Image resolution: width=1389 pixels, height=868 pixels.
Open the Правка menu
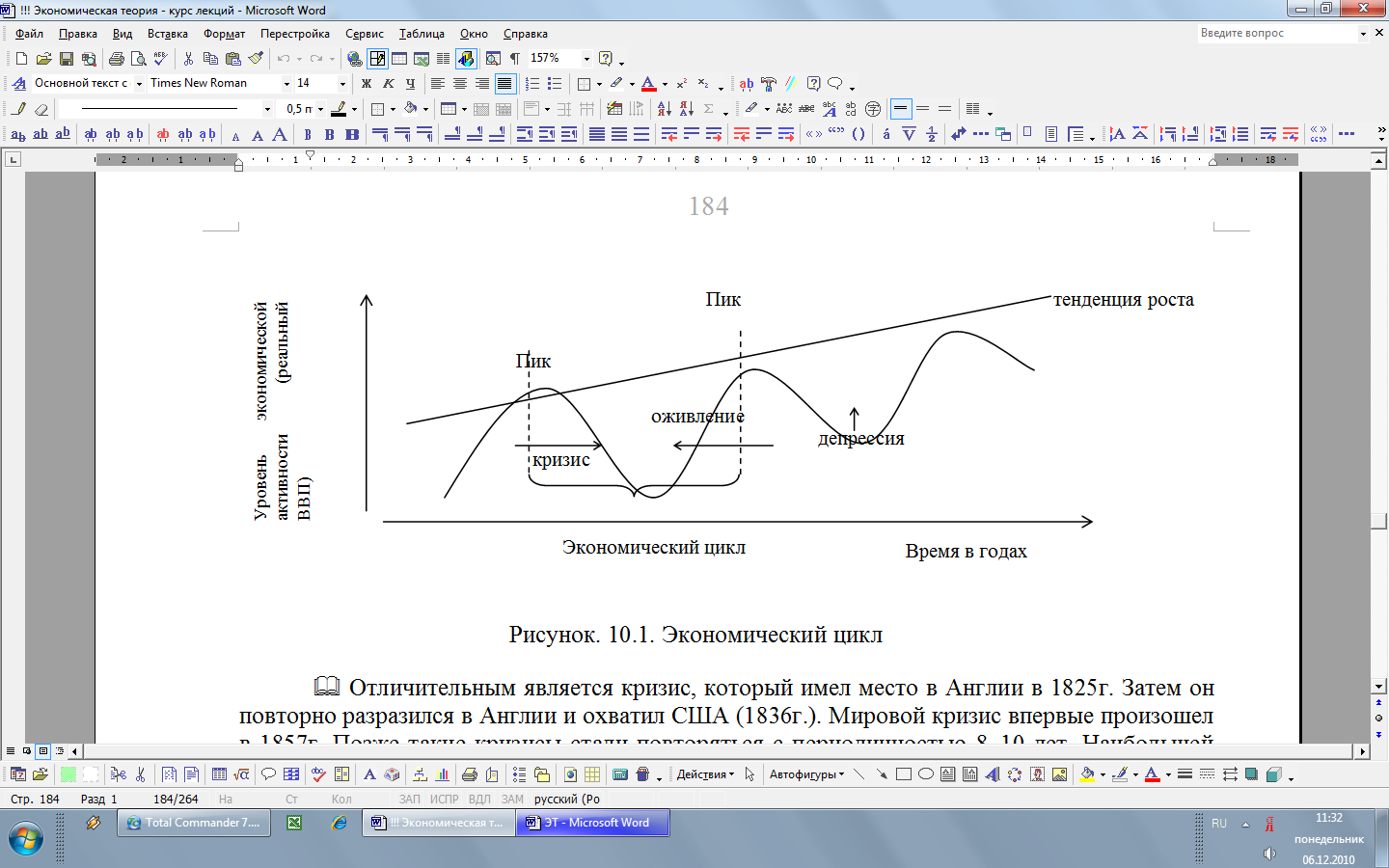78,34
